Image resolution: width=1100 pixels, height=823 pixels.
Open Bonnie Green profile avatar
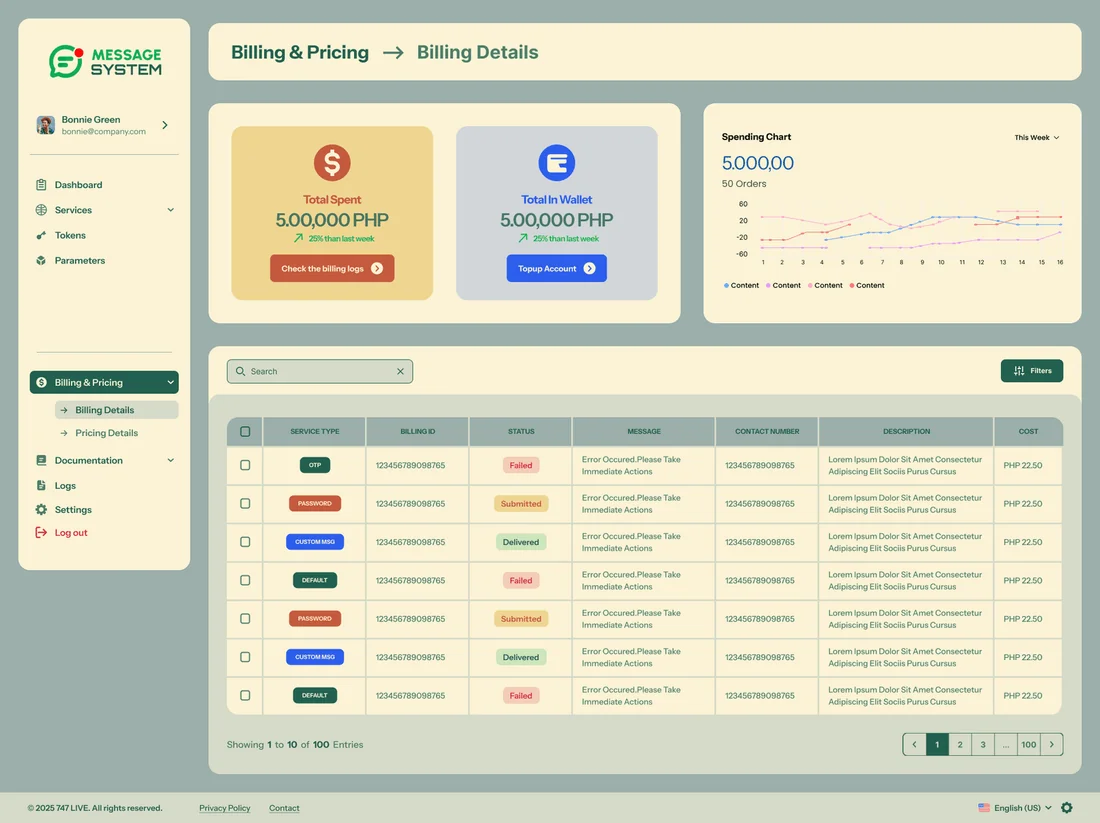click(x=46, y=125)
